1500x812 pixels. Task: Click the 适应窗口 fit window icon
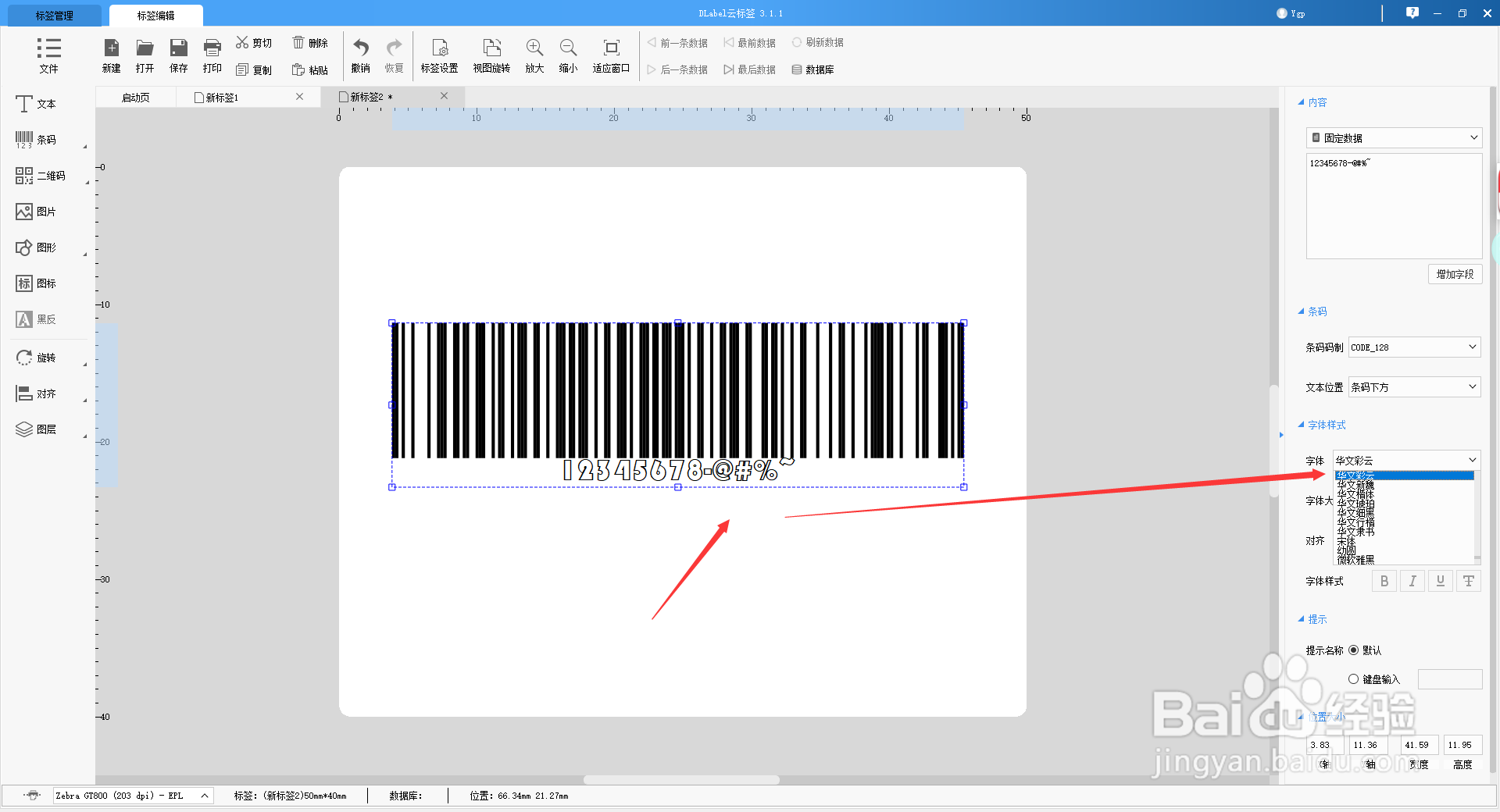[x=611, y=55]
